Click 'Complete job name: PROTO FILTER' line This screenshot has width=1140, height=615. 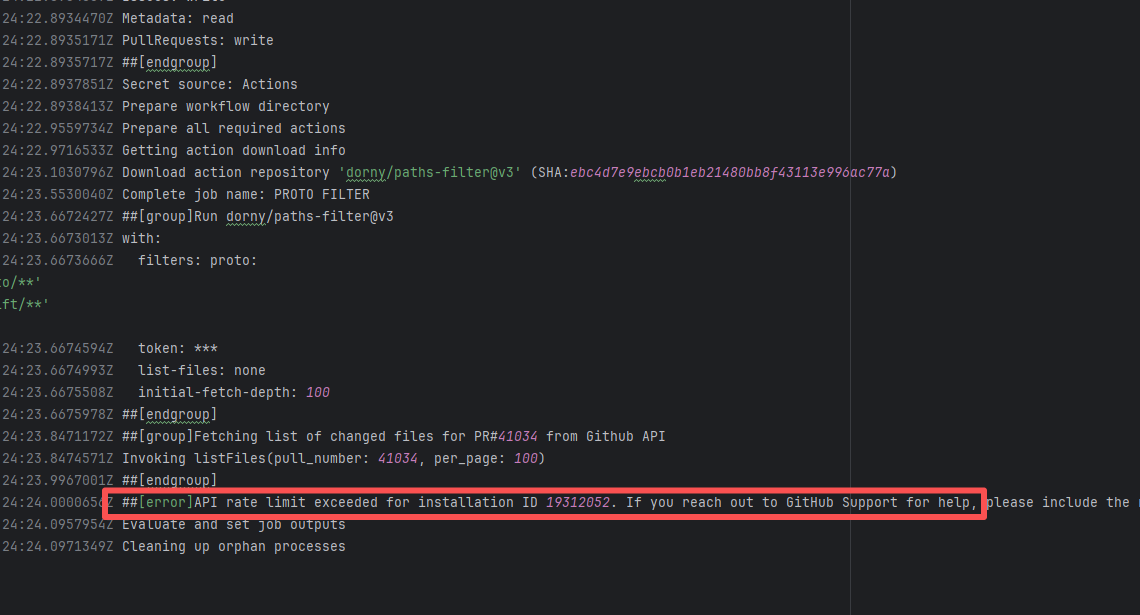coord(245,194)
